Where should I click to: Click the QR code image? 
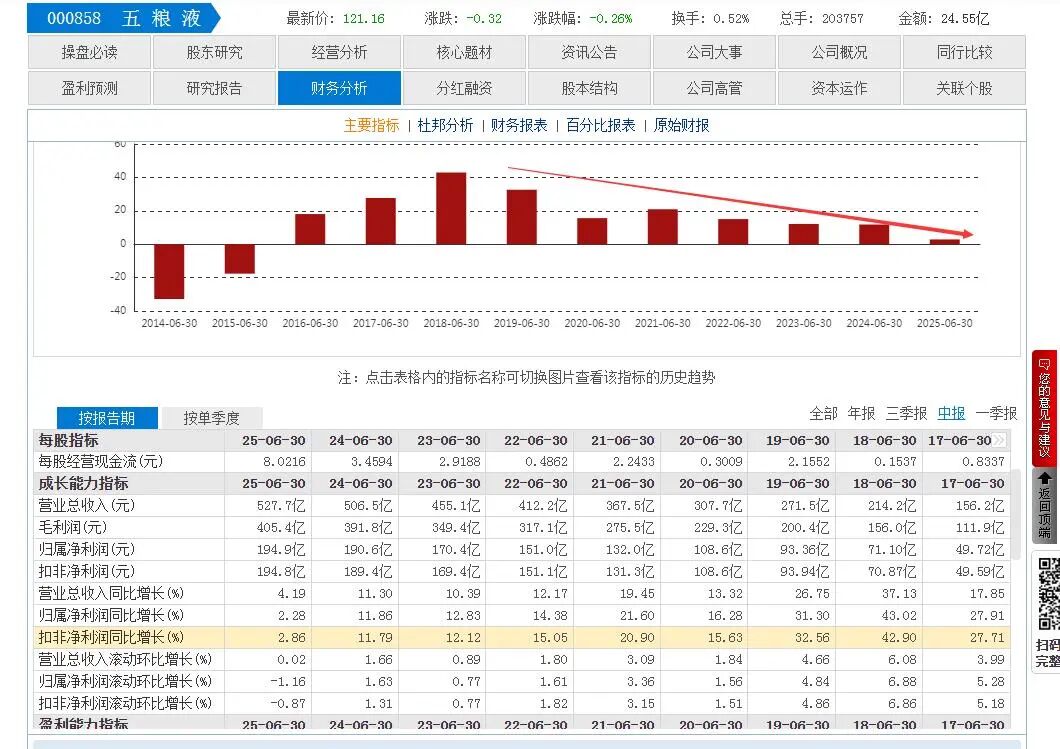coord(1049,594)
